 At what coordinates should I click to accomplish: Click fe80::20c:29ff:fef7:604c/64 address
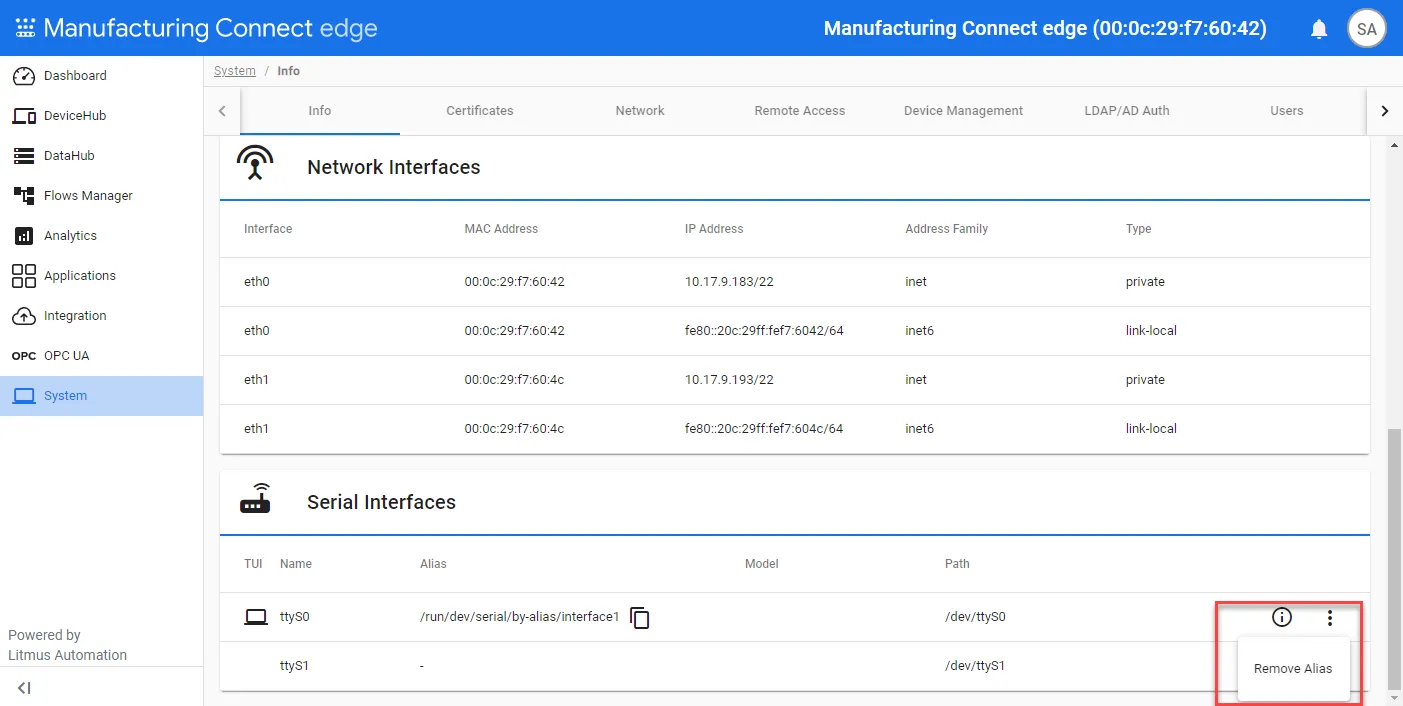[x=764, y=429]
